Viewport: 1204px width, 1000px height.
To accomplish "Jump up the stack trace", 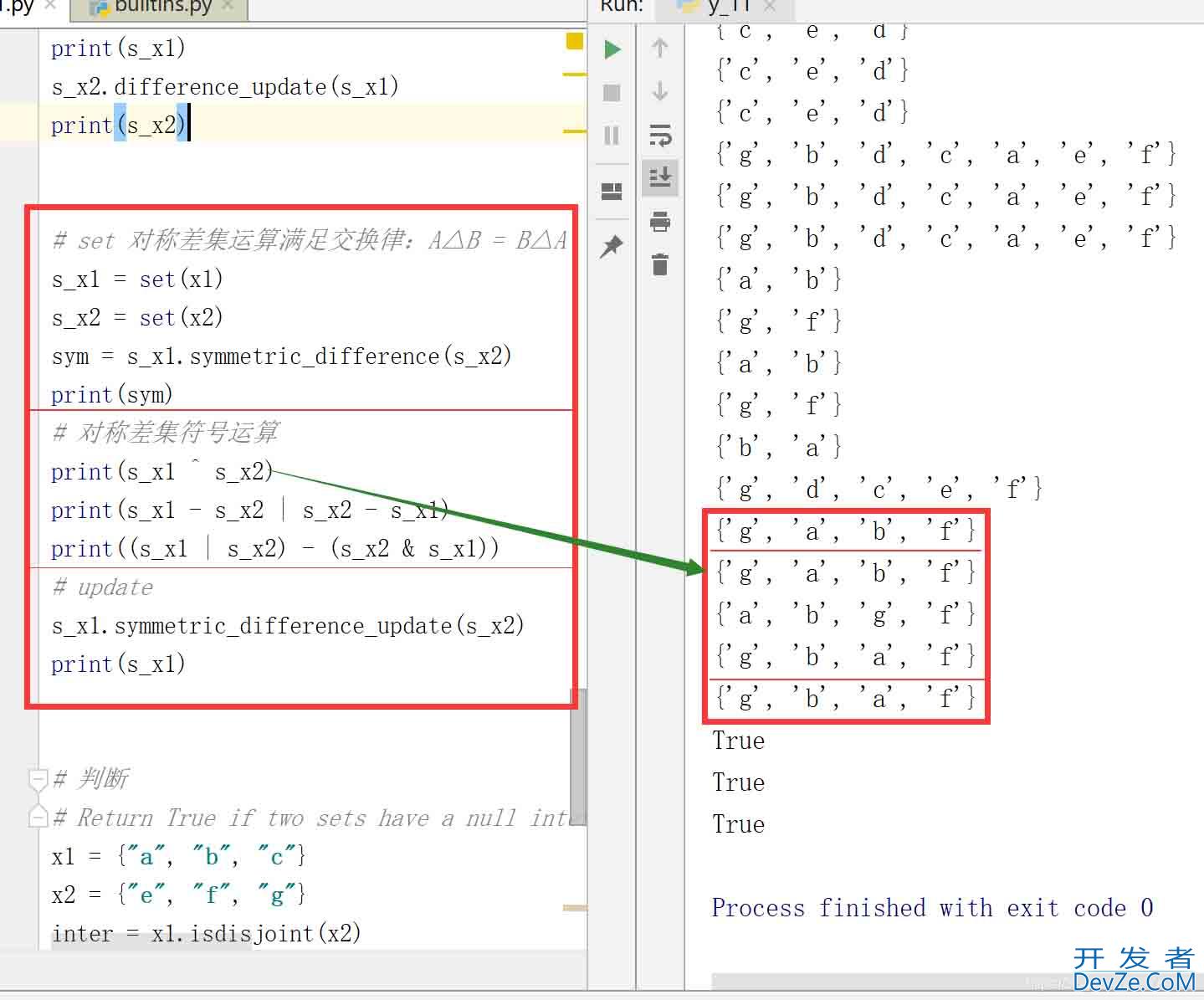I will 660,49.
